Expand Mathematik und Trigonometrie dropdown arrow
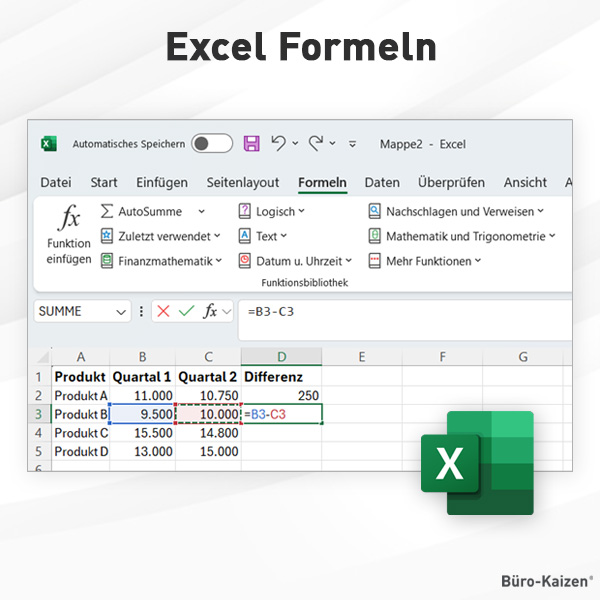 [x=552, y=236]
